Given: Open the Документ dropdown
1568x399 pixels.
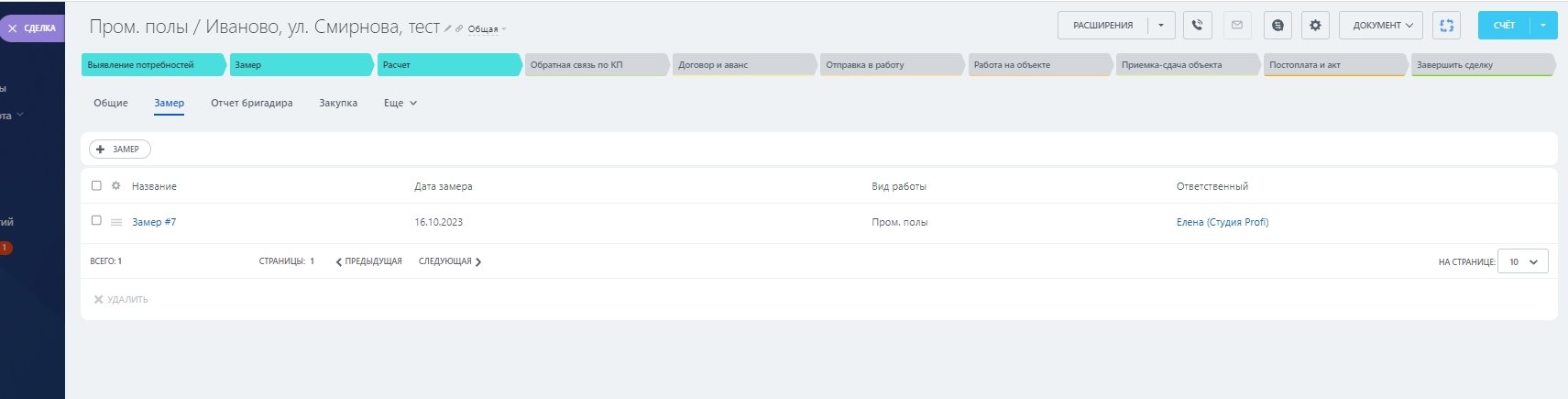Looking at the screenshot, I should [x=1382, y=26].
